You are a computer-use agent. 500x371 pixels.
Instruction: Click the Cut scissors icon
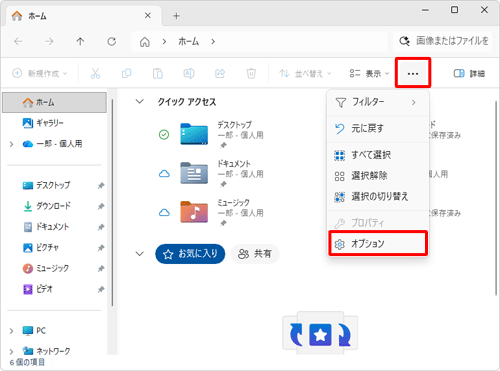click(x=95, y=73)
